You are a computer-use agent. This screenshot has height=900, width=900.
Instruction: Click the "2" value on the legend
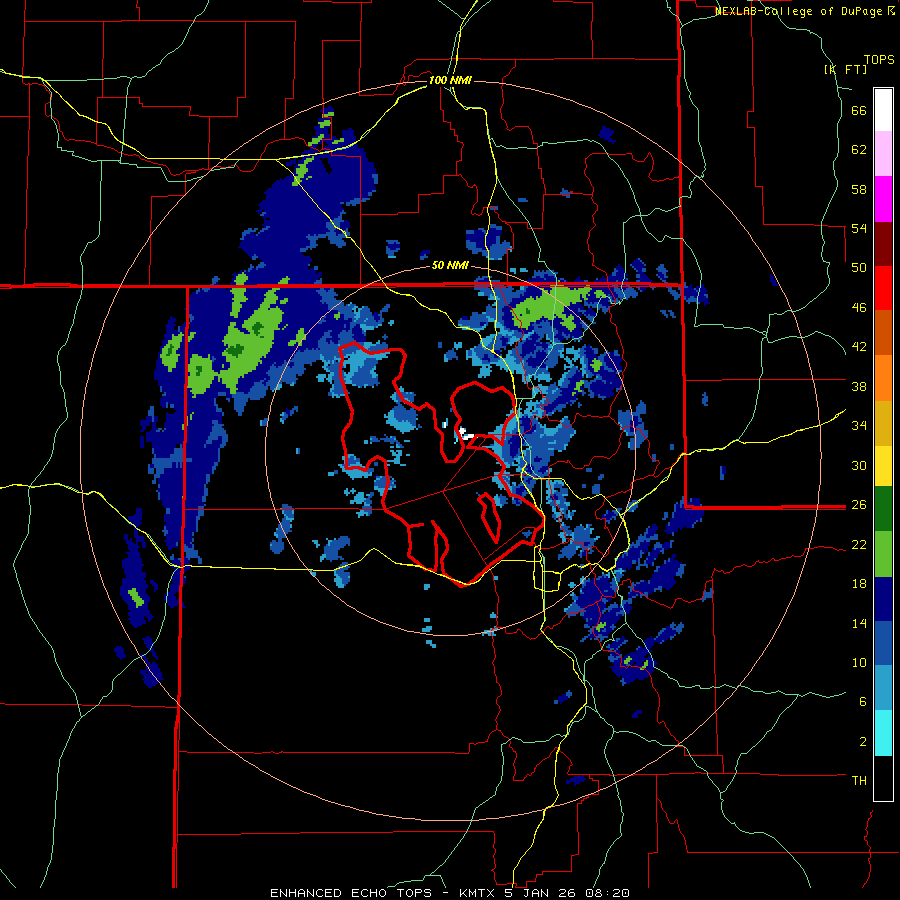tap(863, 742)
